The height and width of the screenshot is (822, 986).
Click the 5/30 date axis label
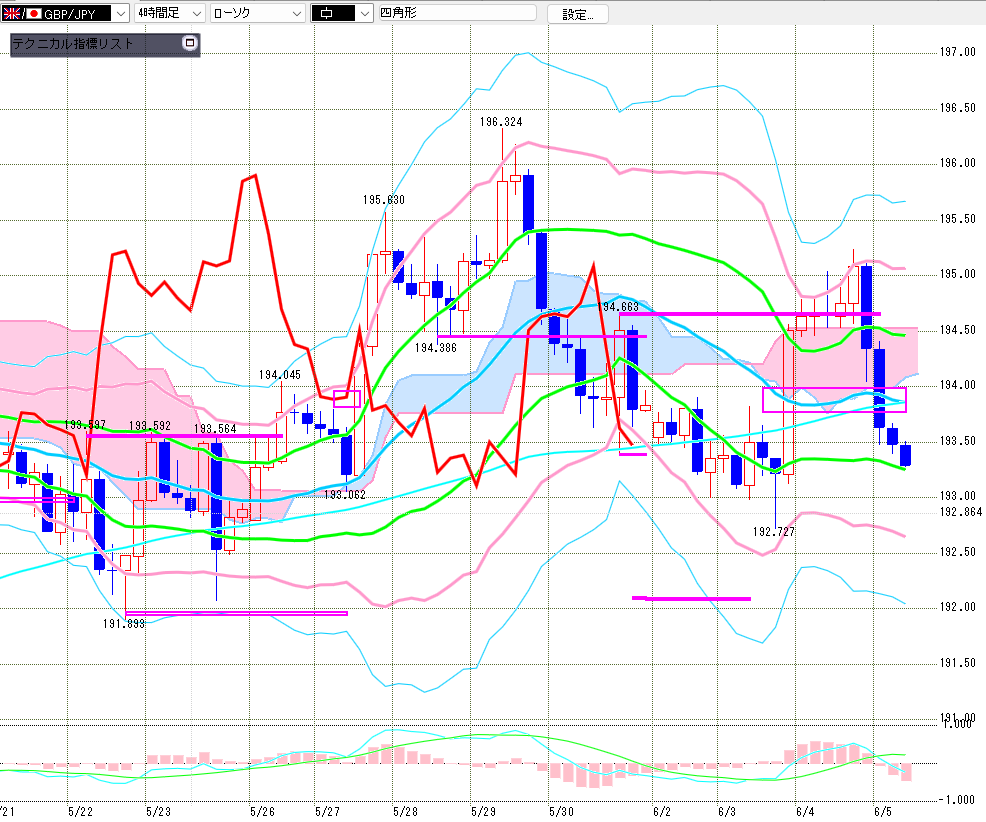pyautogui.click(x=562, y=811)
